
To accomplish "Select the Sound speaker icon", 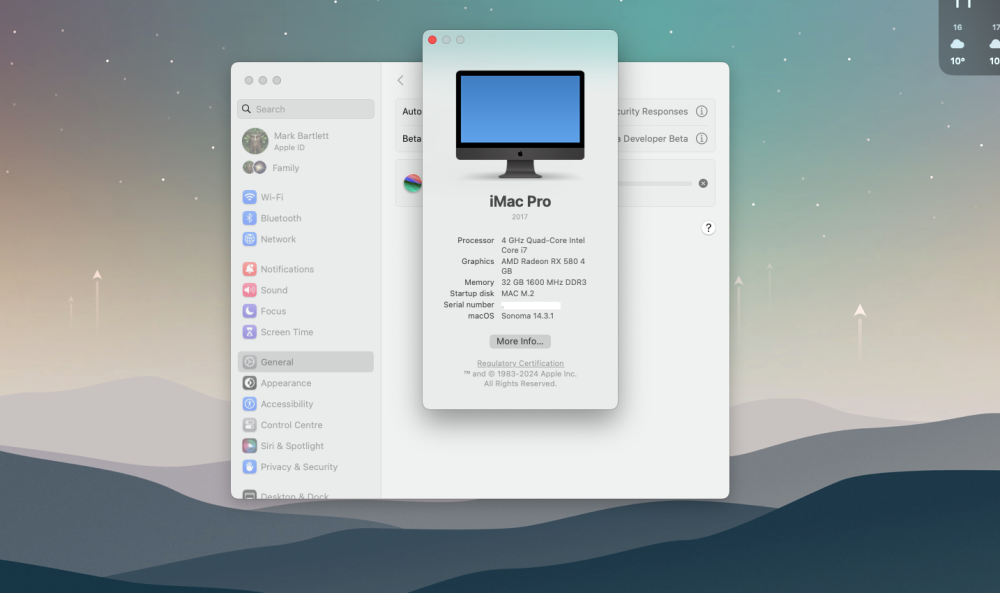I will (x=249, y=290).
